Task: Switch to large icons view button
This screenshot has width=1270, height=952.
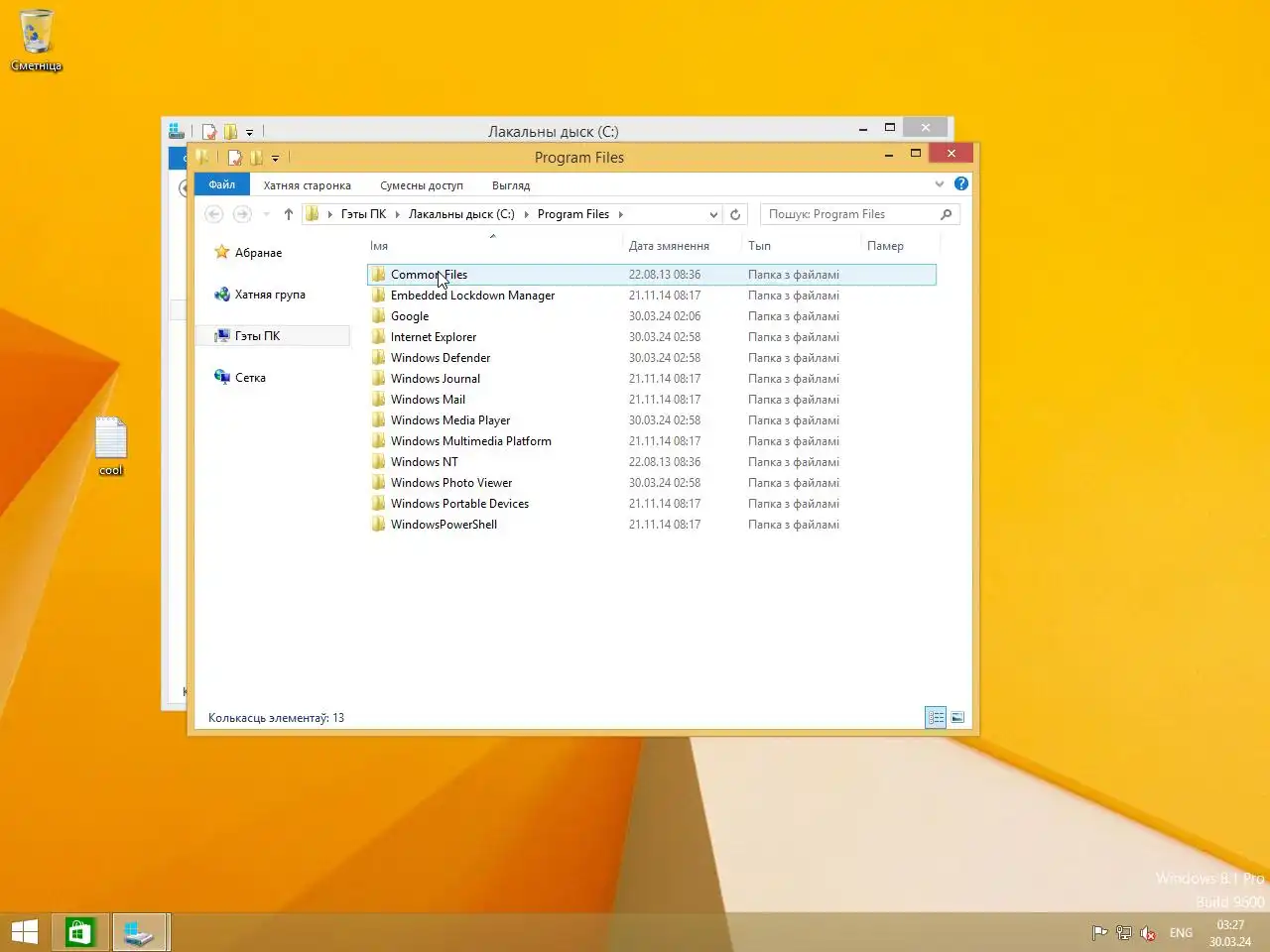Action: [957, 717]
